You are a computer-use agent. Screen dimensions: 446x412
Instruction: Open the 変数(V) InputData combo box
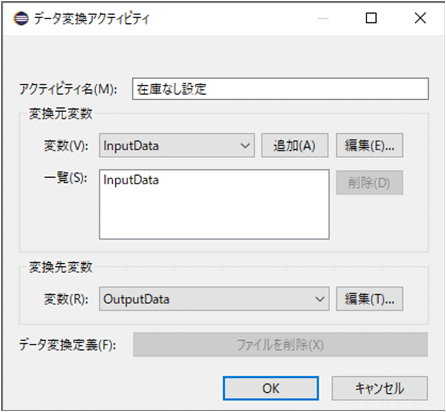(177, 146)
